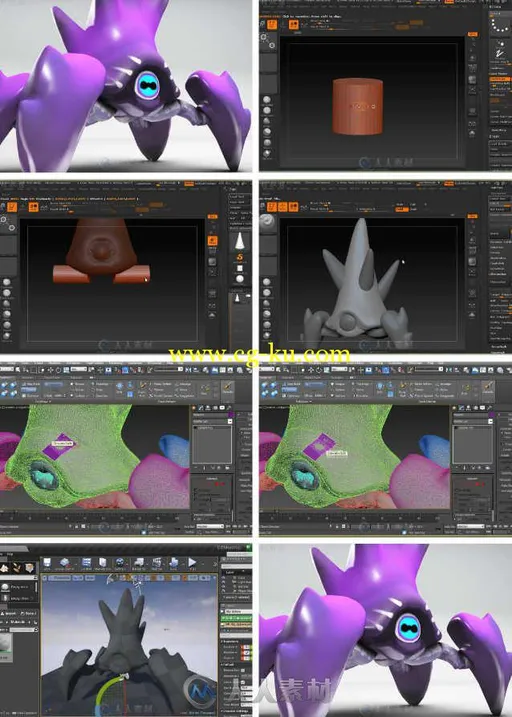Viewport: 512px width, 717px height.
Task: Open Perspective view dropdown in Unreal viewport
Action: click(59, 578)
